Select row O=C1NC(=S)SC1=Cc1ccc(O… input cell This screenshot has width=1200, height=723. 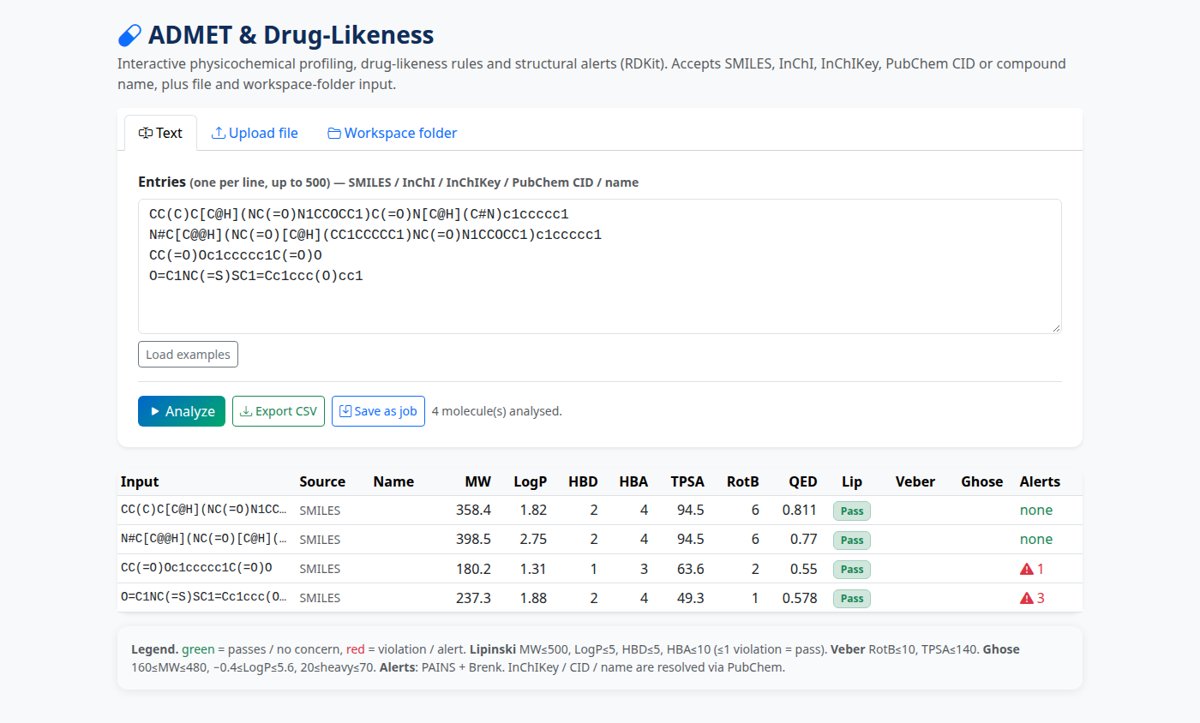[204, 598]
